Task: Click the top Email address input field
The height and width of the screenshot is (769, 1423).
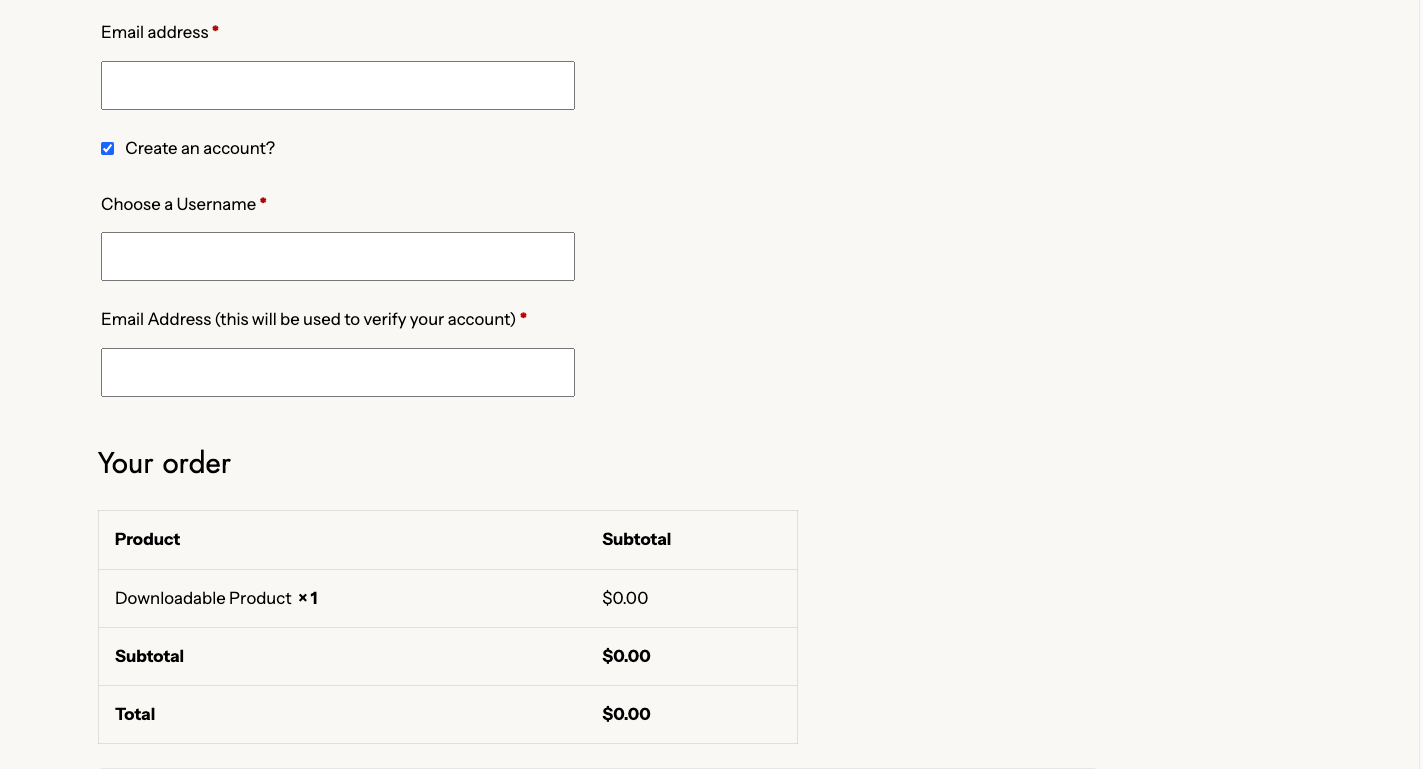Action: [337, 86]
